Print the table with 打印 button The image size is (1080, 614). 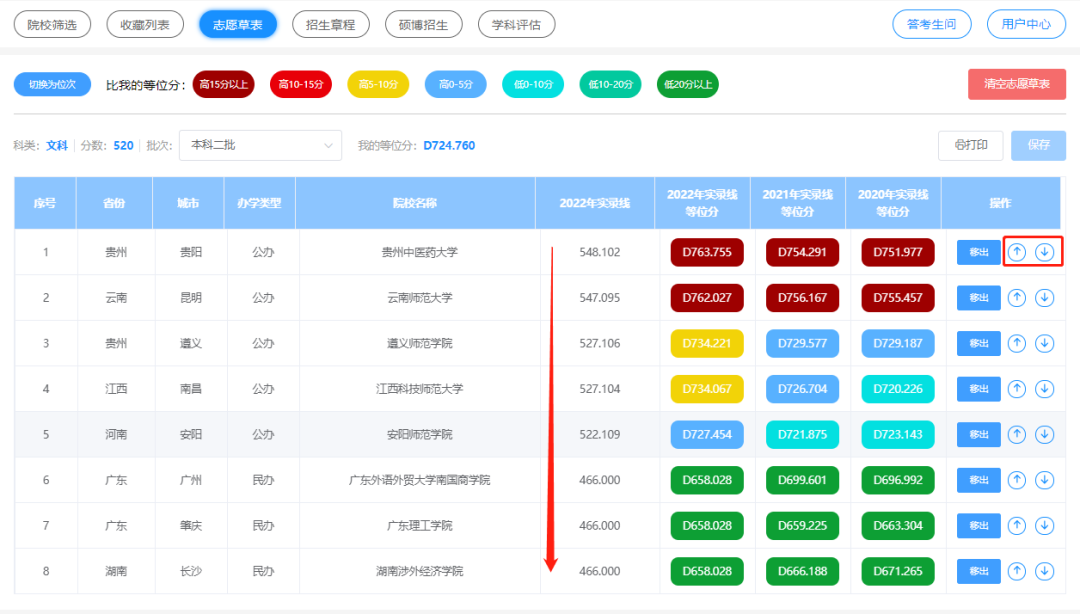click(970, 145)
